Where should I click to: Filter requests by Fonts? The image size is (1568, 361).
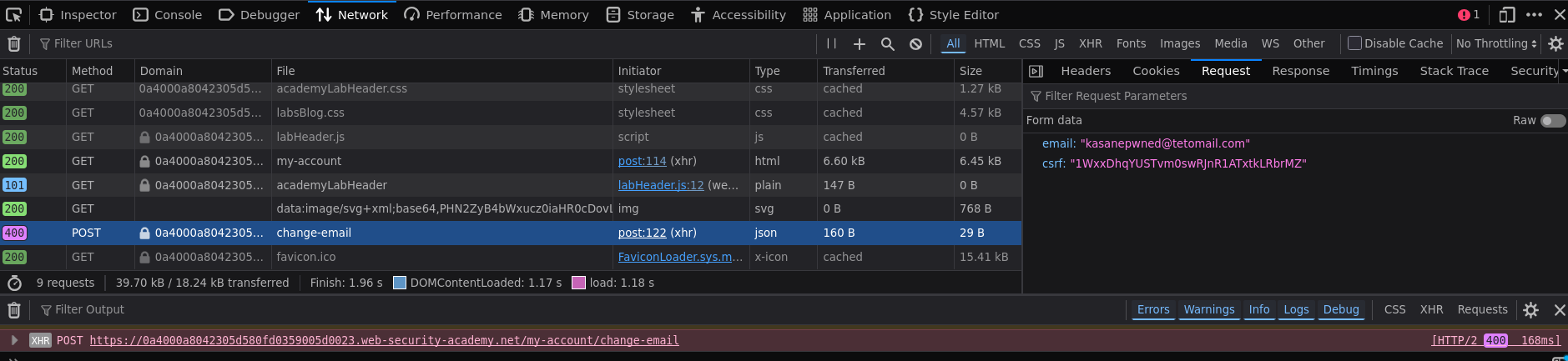1132,43
